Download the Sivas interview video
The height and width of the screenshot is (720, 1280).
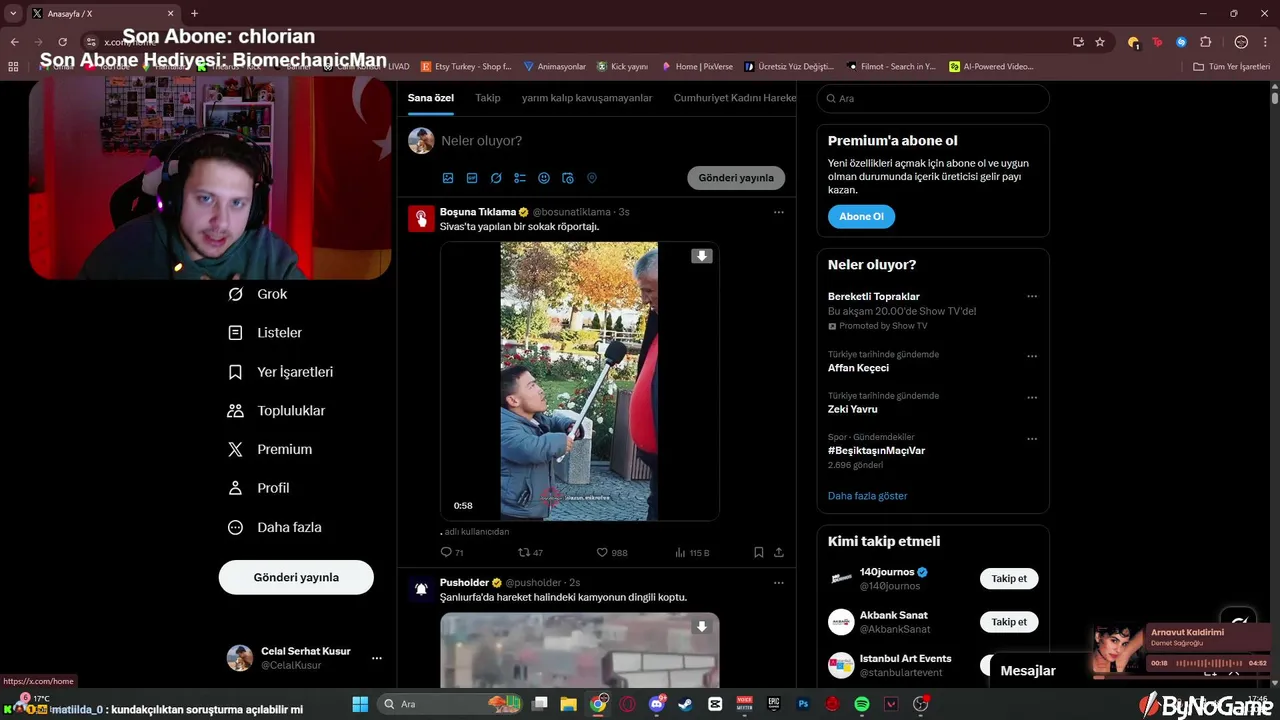coord(702,256)
